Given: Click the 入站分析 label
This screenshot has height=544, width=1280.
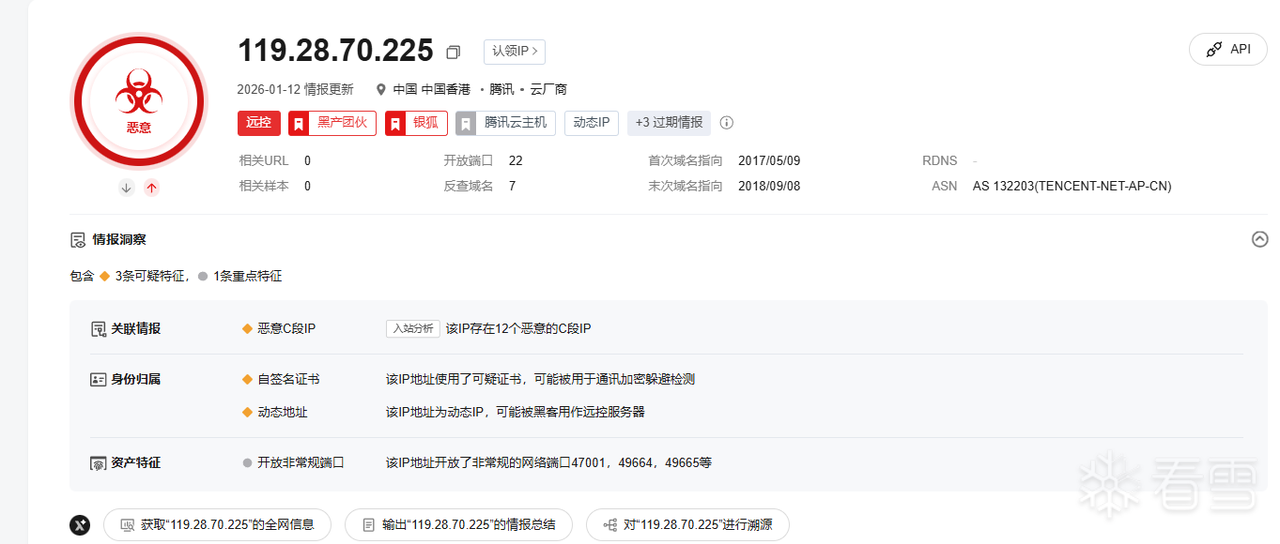Looking at the screenshot, I should 412,329.
